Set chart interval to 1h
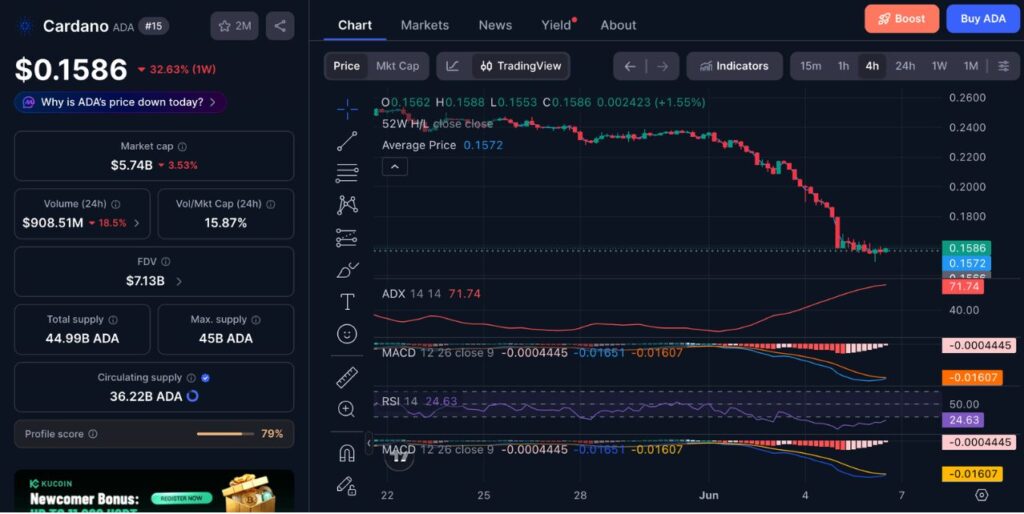This screenshot has height=514, width=1024. click(844, 66)
